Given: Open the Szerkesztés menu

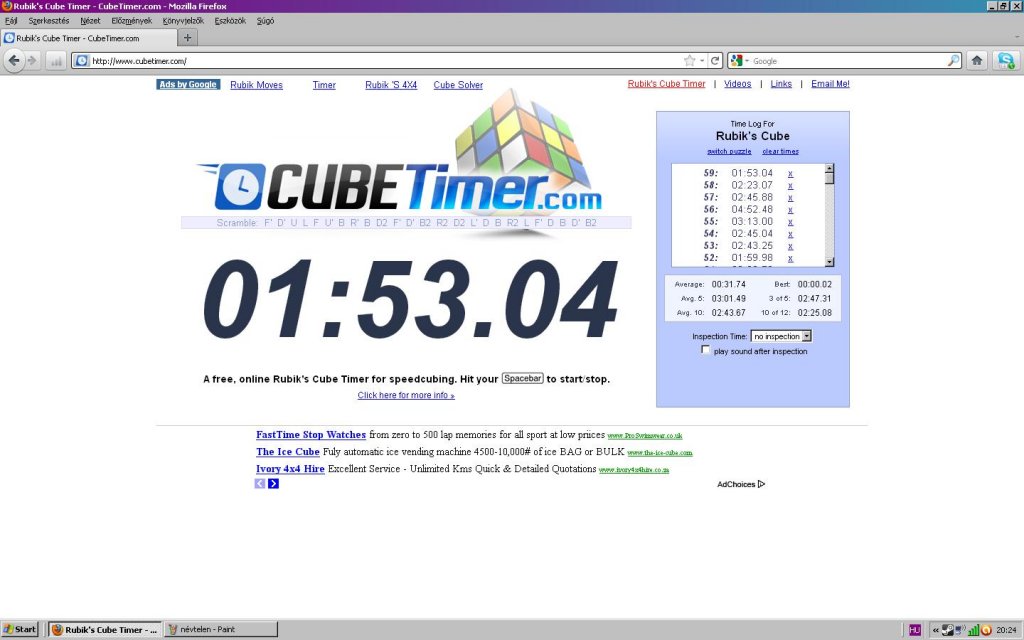Looking at the screenshot, I should [49, 21].
